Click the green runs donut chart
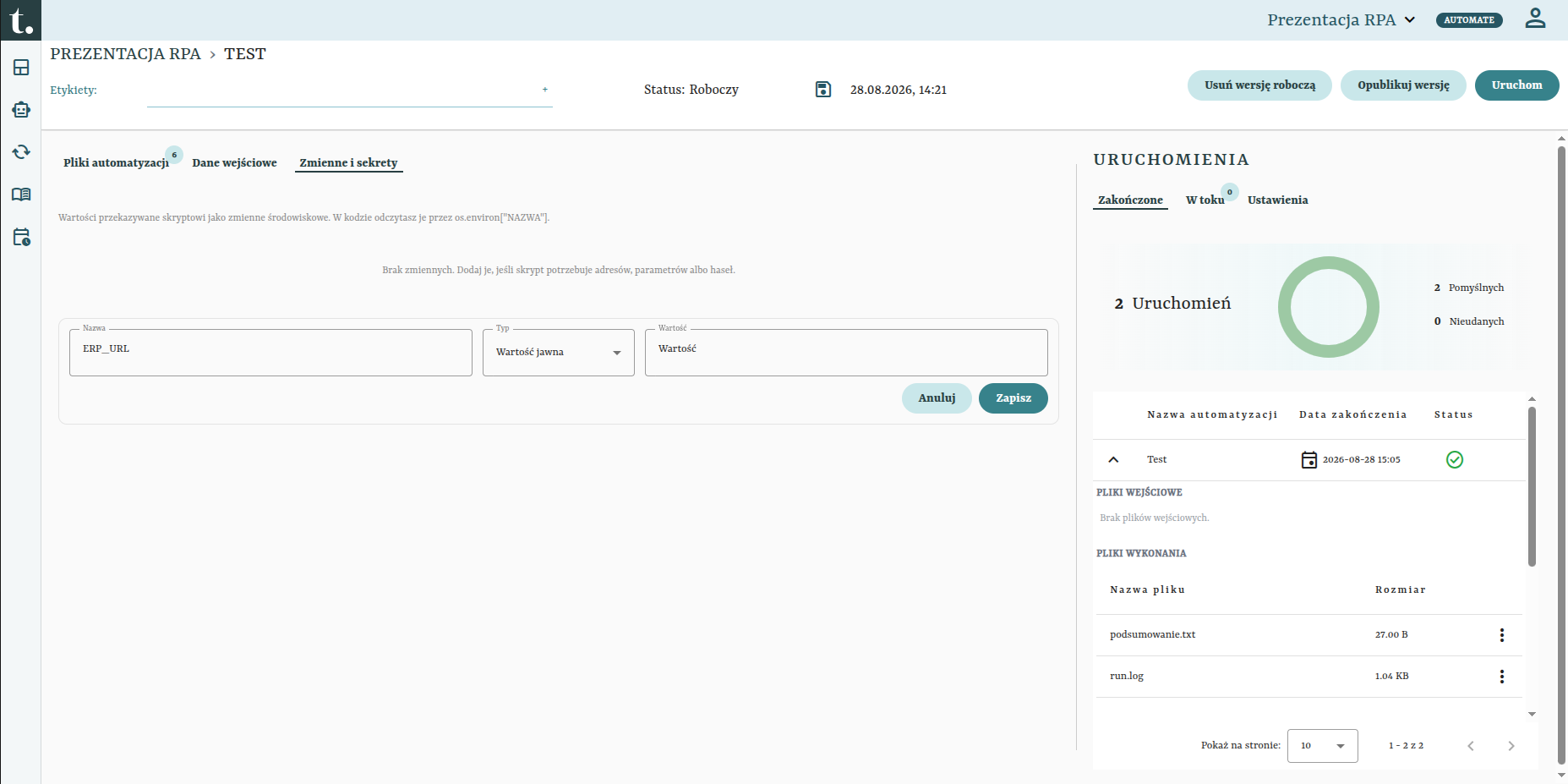Image resolution: width=1568 pixels, height=784 pixels. (x=1328, y=307)
